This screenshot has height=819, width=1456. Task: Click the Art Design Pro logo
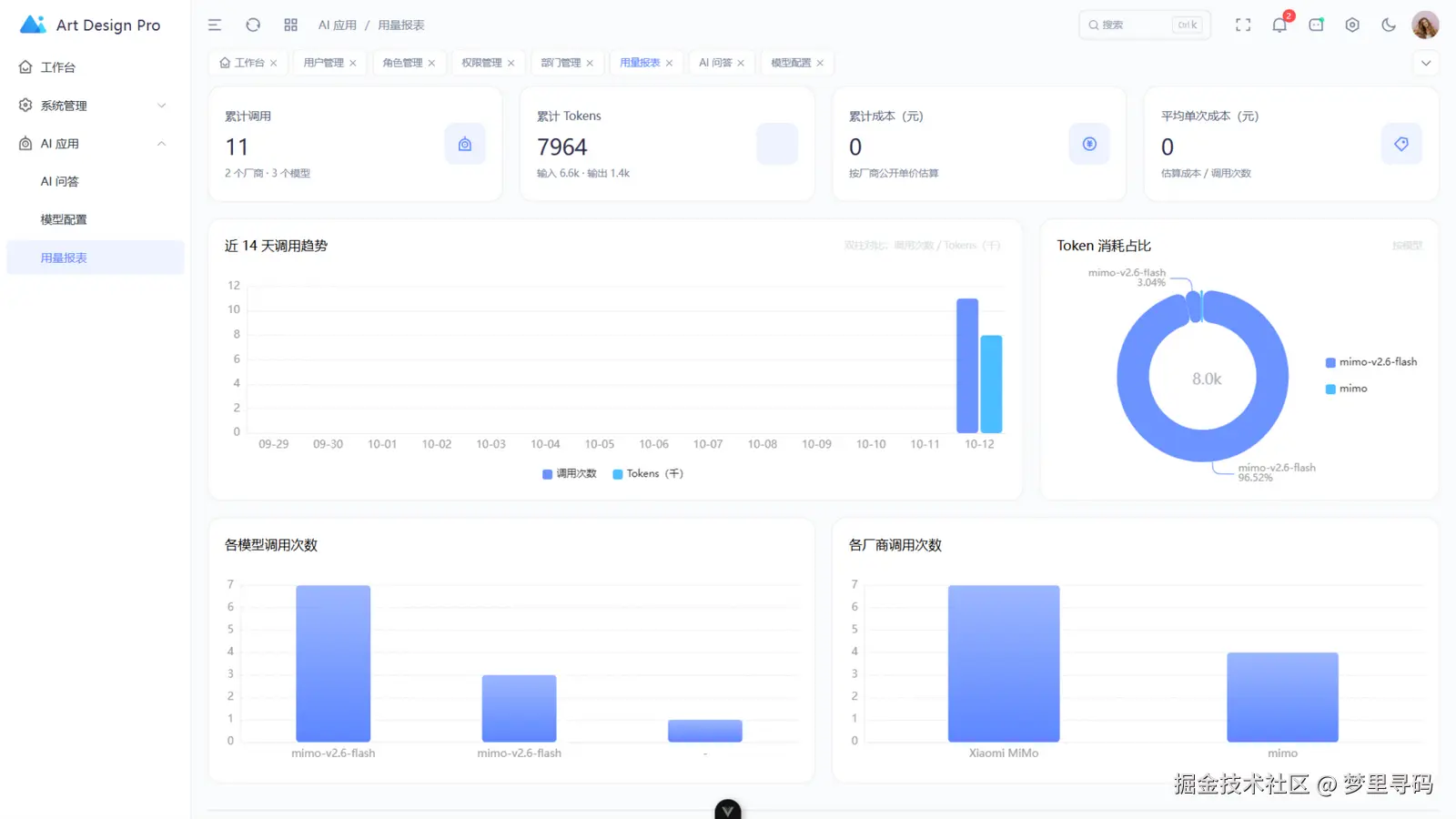point(90,25)
